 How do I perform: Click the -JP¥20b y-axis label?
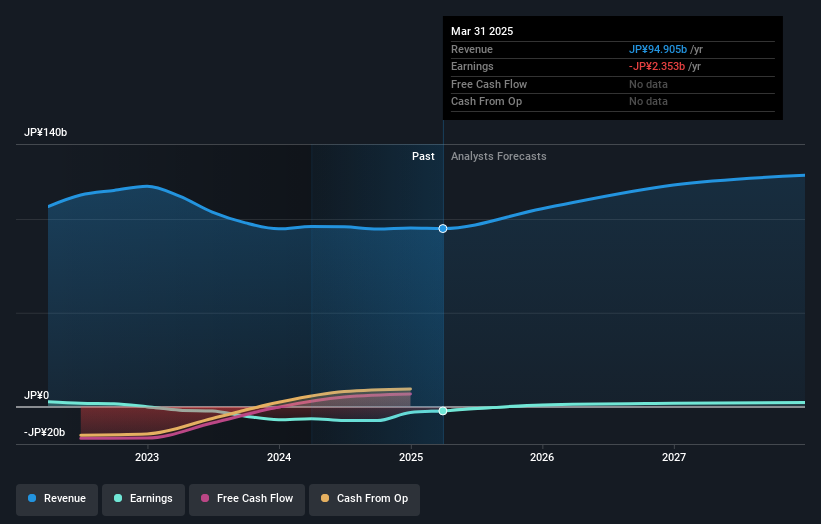tap(45, 432)
